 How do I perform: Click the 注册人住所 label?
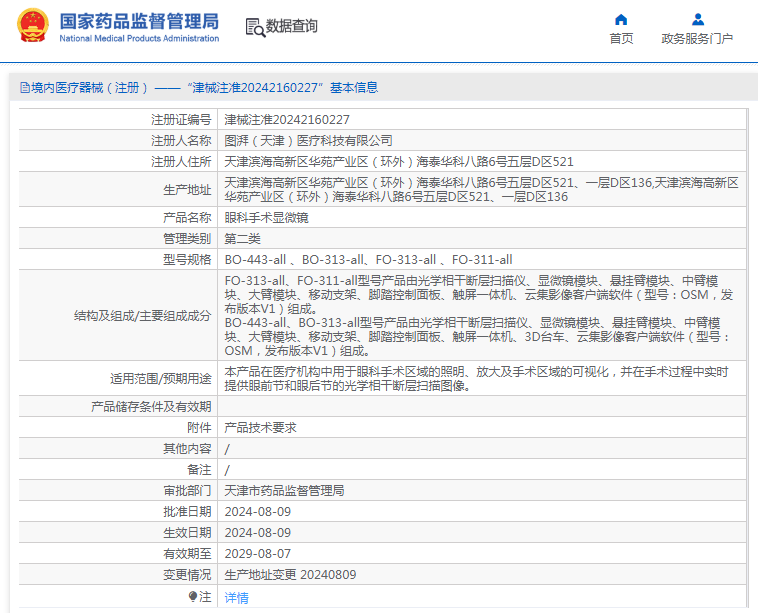[x=181, y=161]
